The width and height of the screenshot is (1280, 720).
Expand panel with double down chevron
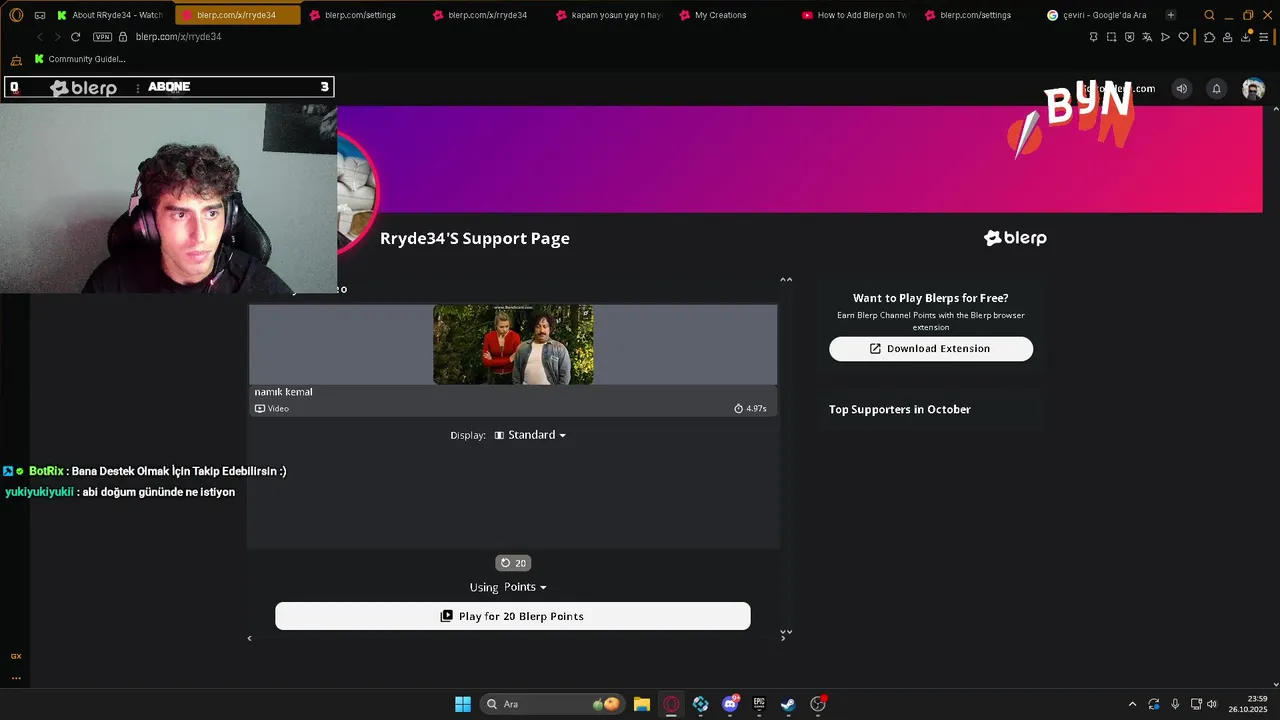[786, 632]
